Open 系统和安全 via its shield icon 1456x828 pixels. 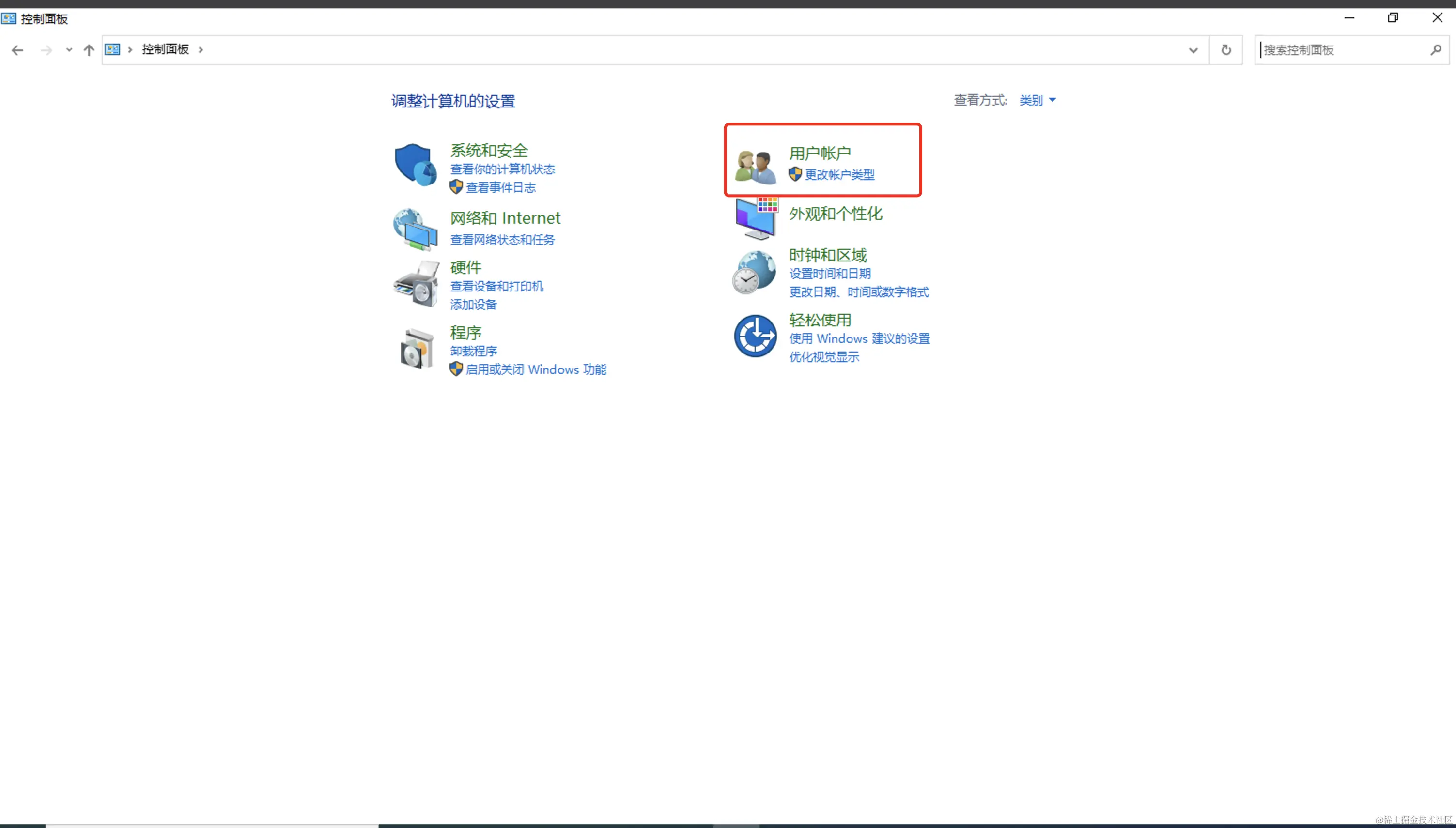415,166
